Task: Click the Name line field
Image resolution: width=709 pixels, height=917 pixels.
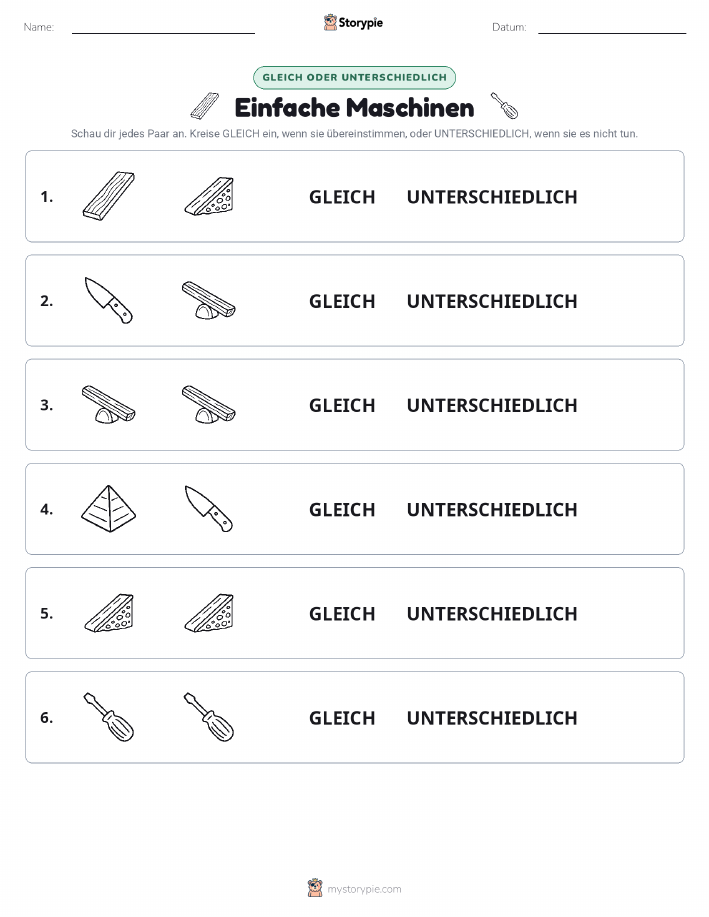Action: tap(163, 28)
